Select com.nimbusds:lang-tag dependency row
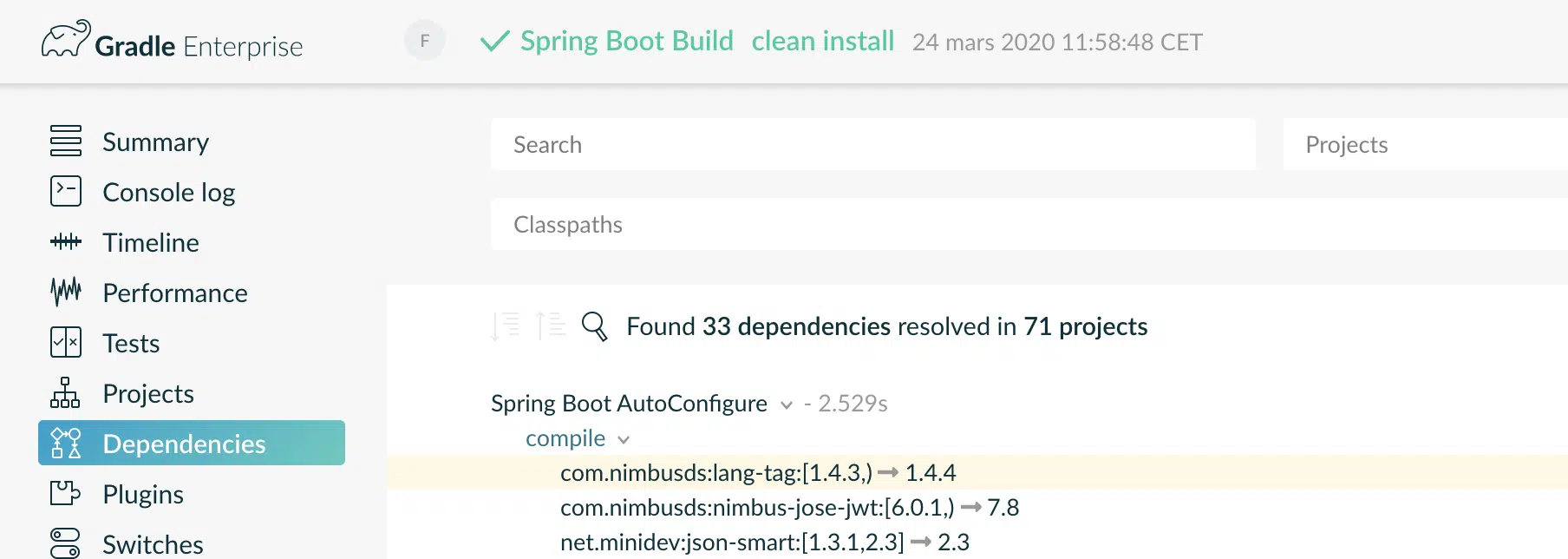The height and width of the screenshot is (559, 1568). pyautogui.click(x=977, y=472)
